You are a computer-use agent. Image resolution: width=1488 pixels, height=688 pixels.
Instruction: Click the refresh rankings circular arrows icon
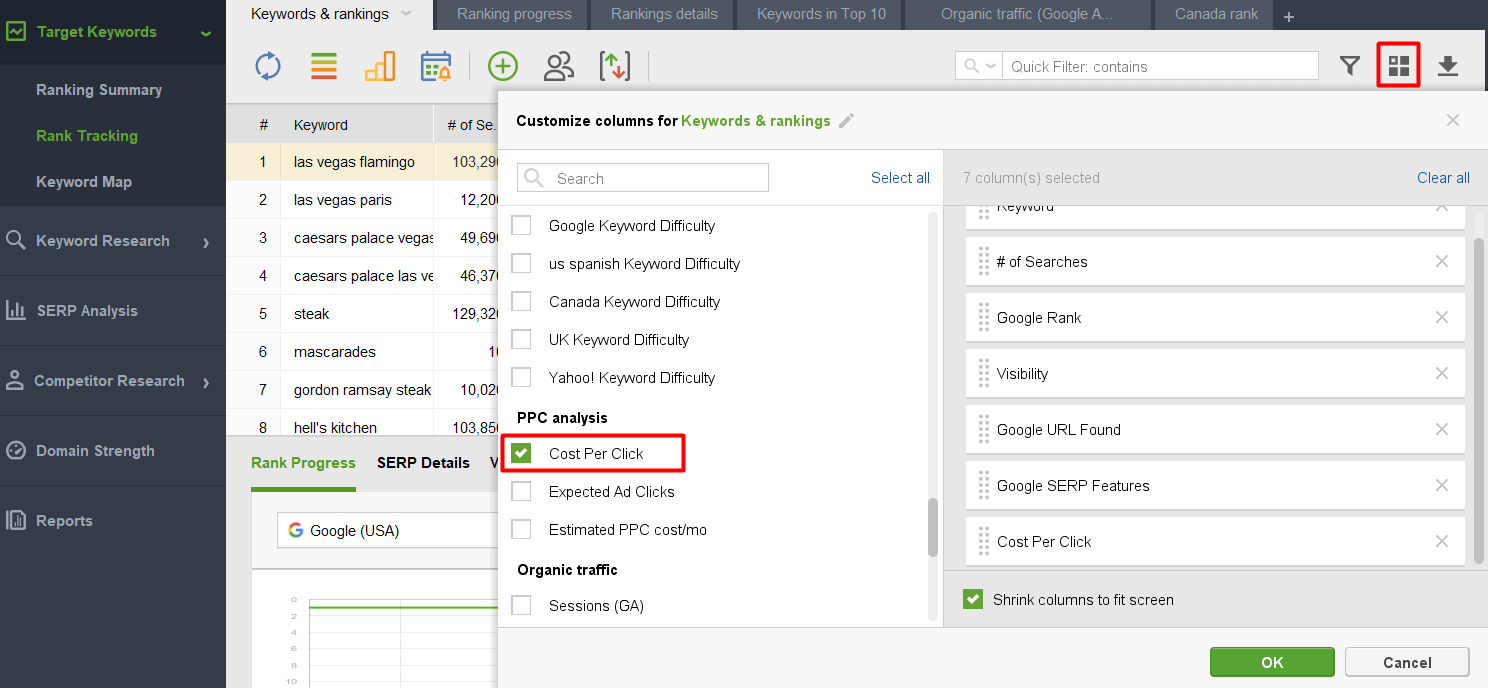[268, 67]
